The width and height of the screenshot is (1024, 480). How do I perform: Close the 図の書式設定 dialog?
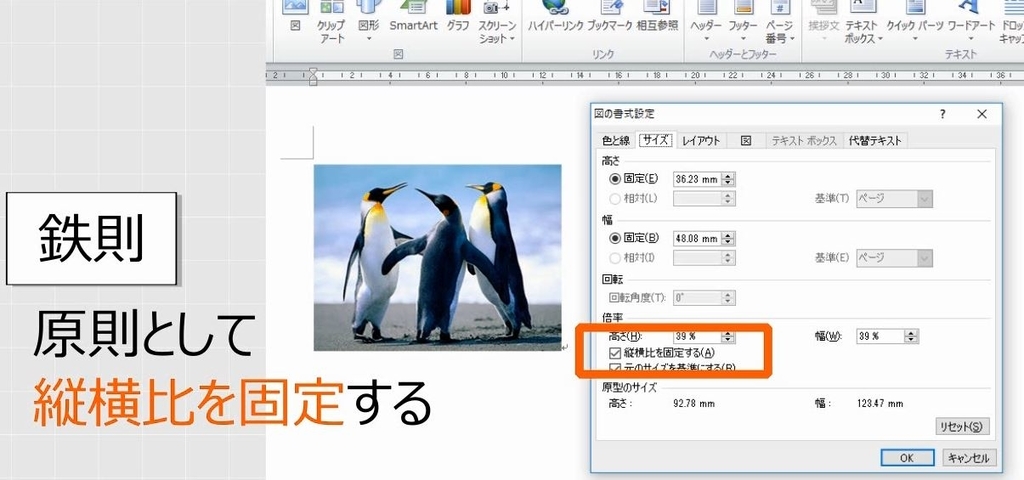(982, 114)
